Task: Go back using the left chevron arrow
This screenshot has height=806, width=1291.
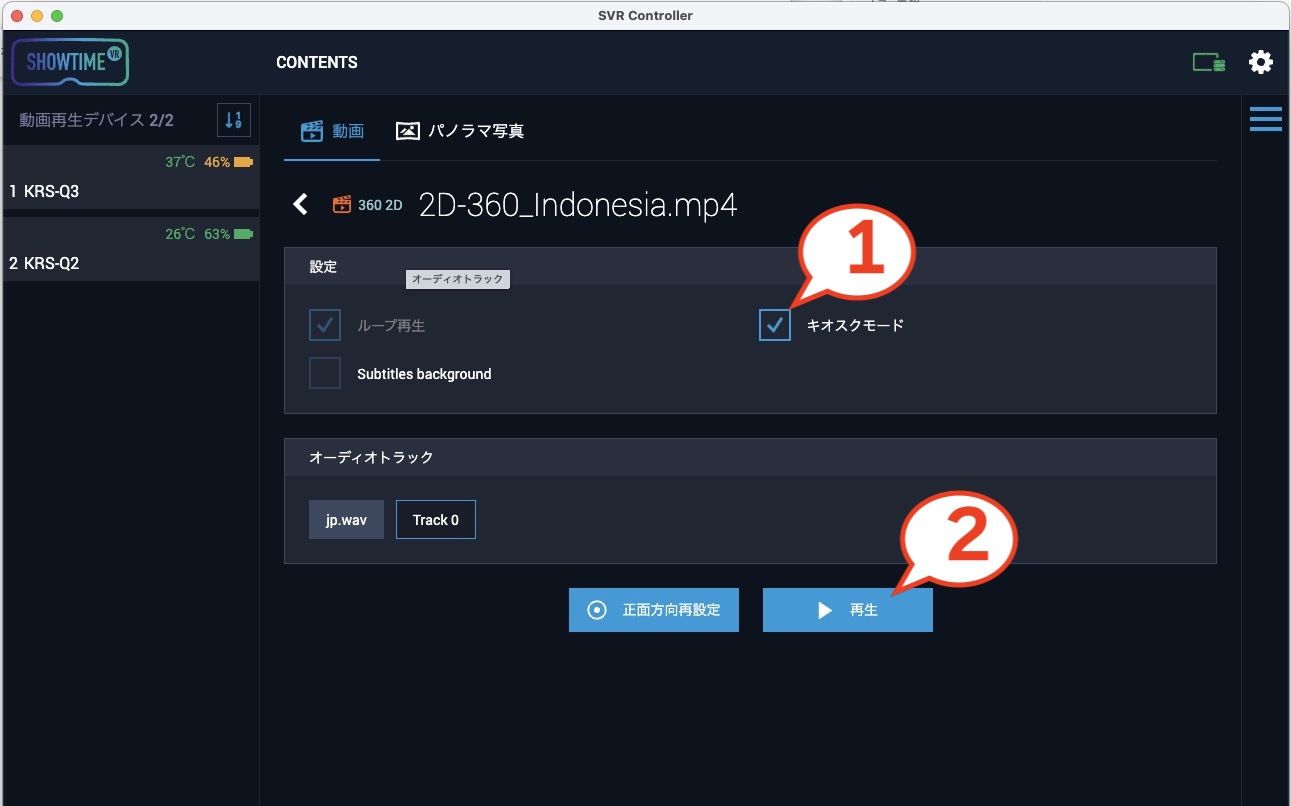Action: (300, 205)
